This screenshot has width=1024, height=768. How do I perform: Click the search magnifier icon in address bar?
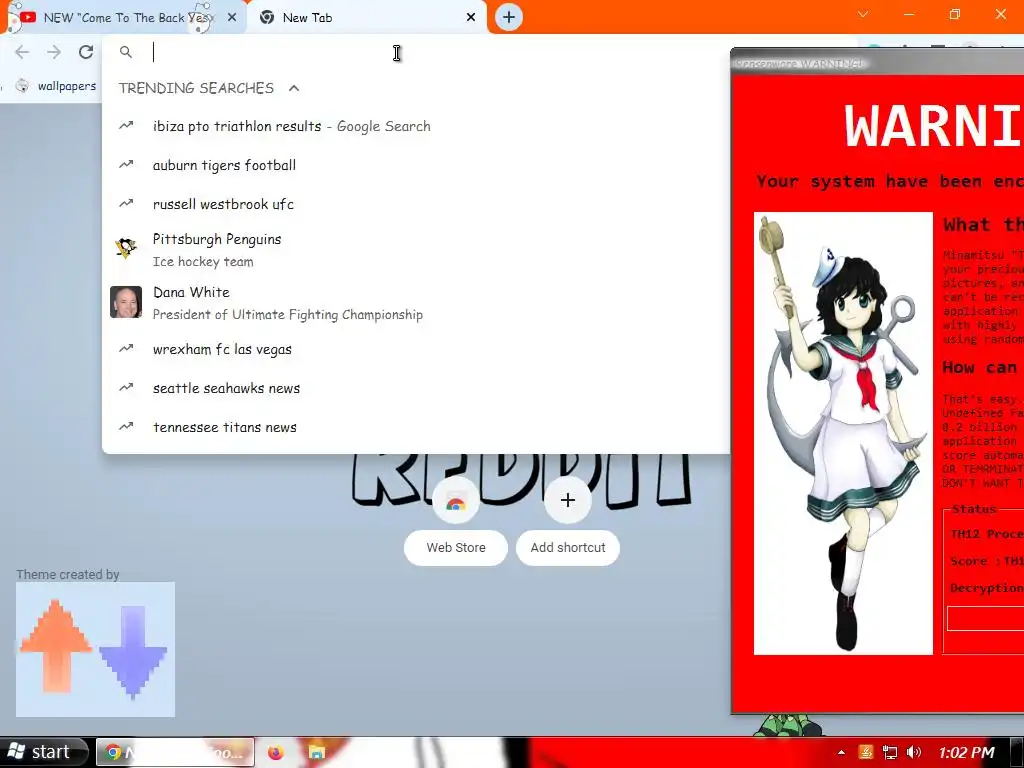[x=126, y=52]
